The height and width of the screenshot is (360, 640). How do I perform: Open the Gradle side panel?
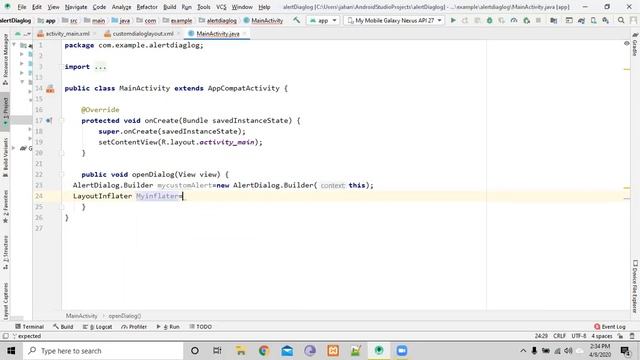(635, 44)
